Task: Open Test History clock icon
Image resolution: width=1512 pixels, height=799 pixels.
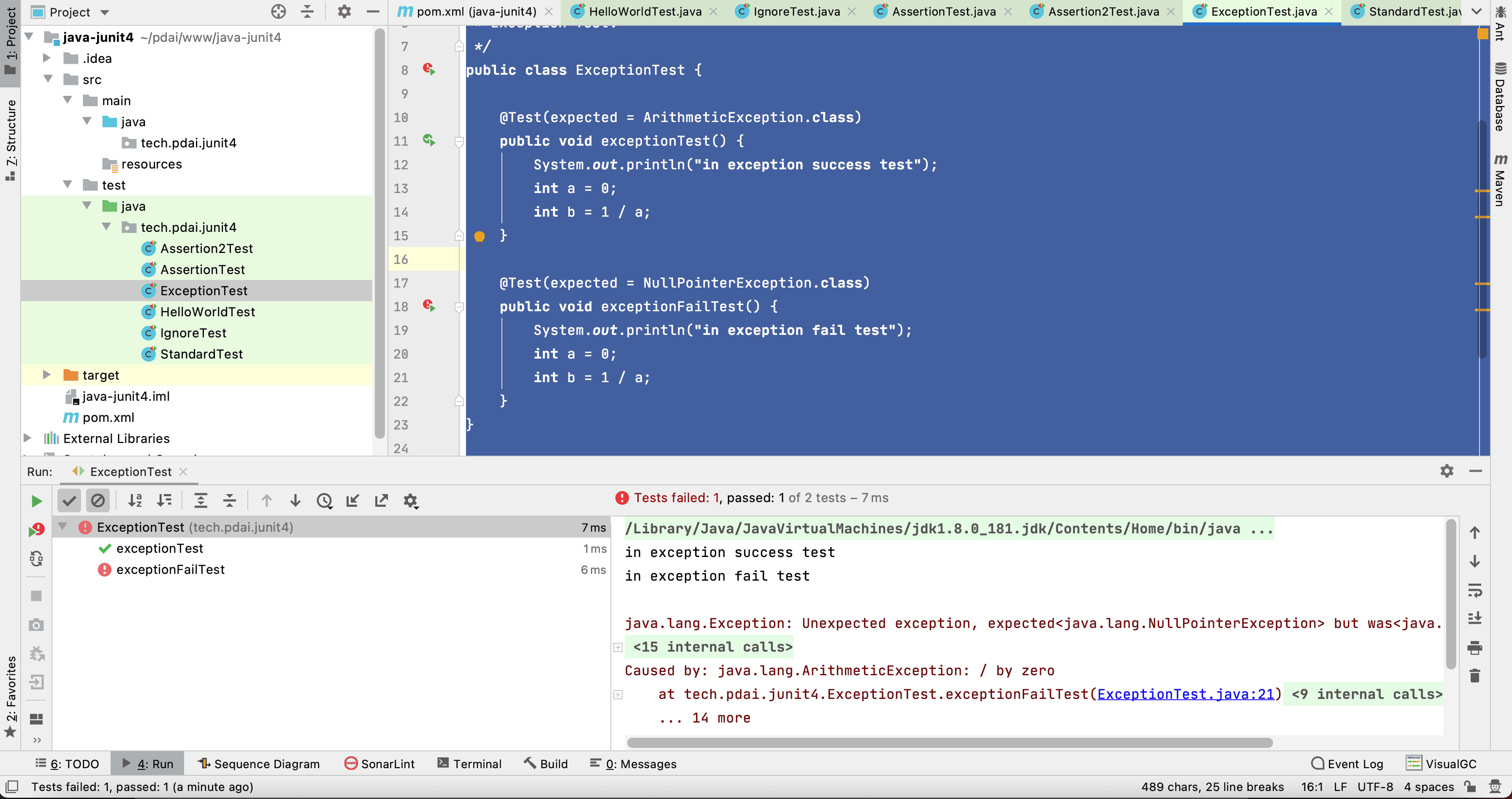Action: tap(324, 501)
